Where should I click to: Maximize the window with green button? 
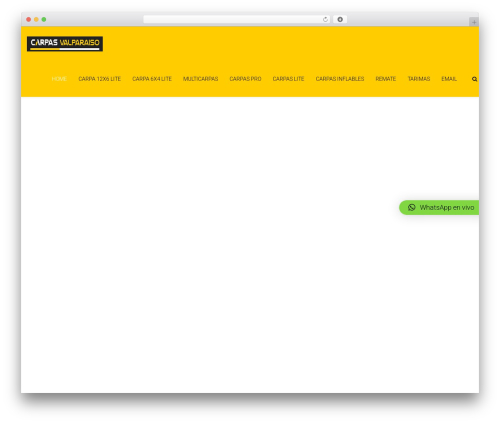[x=44, y=20]
